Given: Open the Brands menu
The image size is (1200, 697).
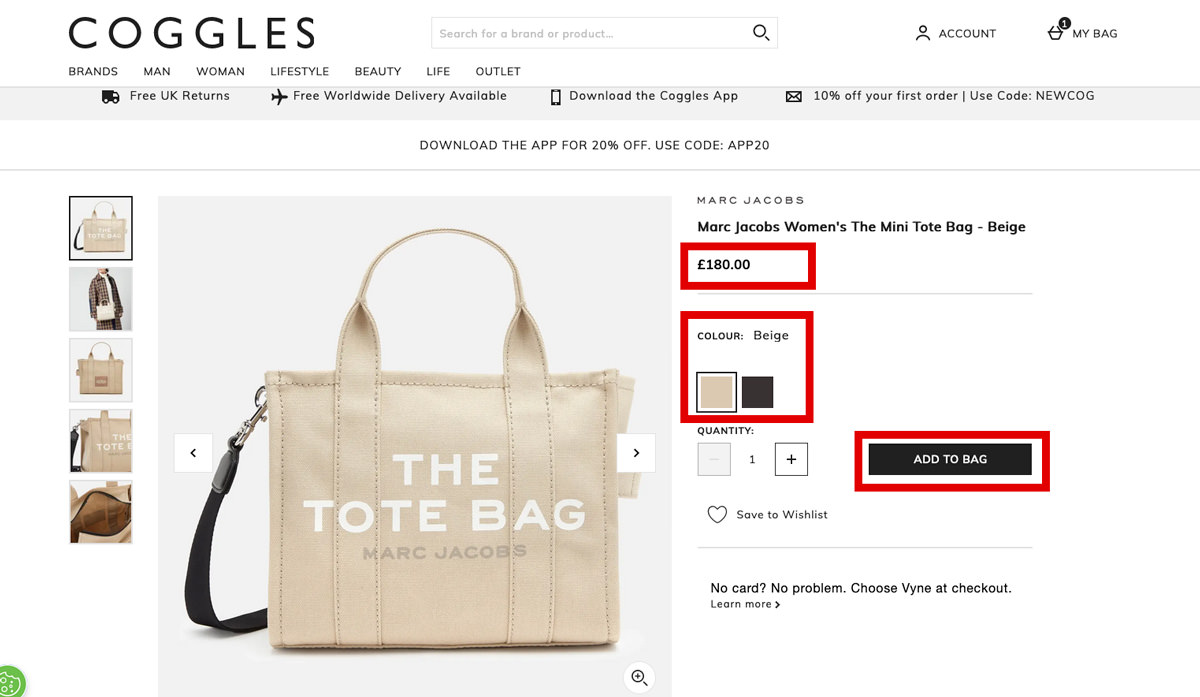Looking at the screenshot, I should 93,71.
